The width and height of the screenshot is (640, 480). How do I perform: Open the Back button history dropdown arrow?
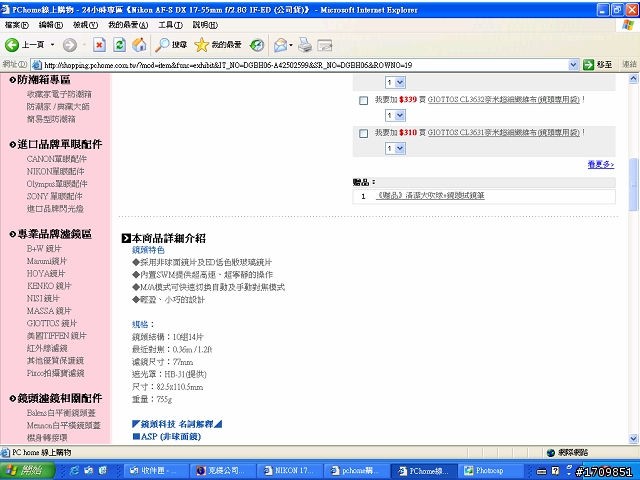point(52,45)
